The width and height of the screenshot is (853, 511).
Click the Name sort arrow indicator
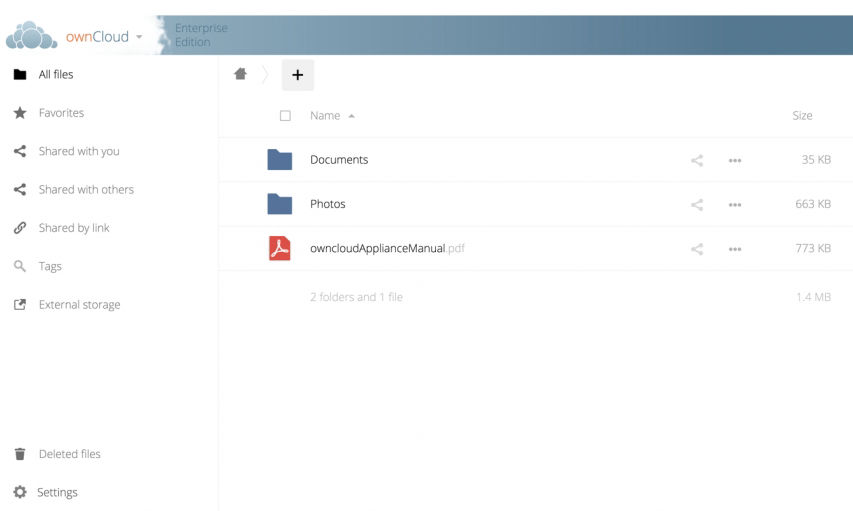point(351,116)
